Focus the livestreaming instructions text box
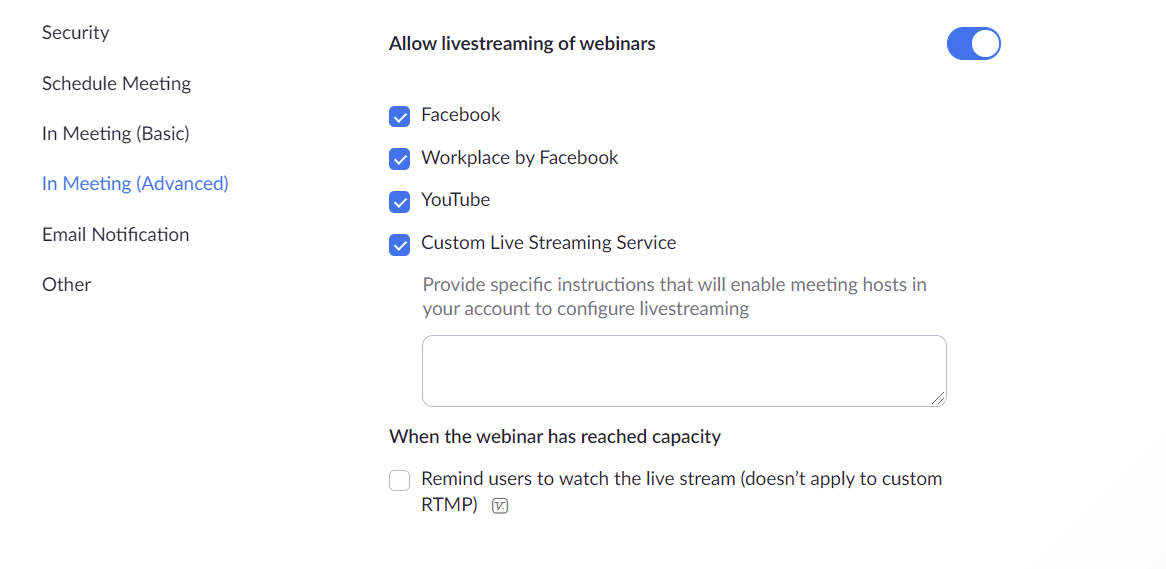Image resolution: width=1166 pixels, height=569 pixels. pos(684,371)
